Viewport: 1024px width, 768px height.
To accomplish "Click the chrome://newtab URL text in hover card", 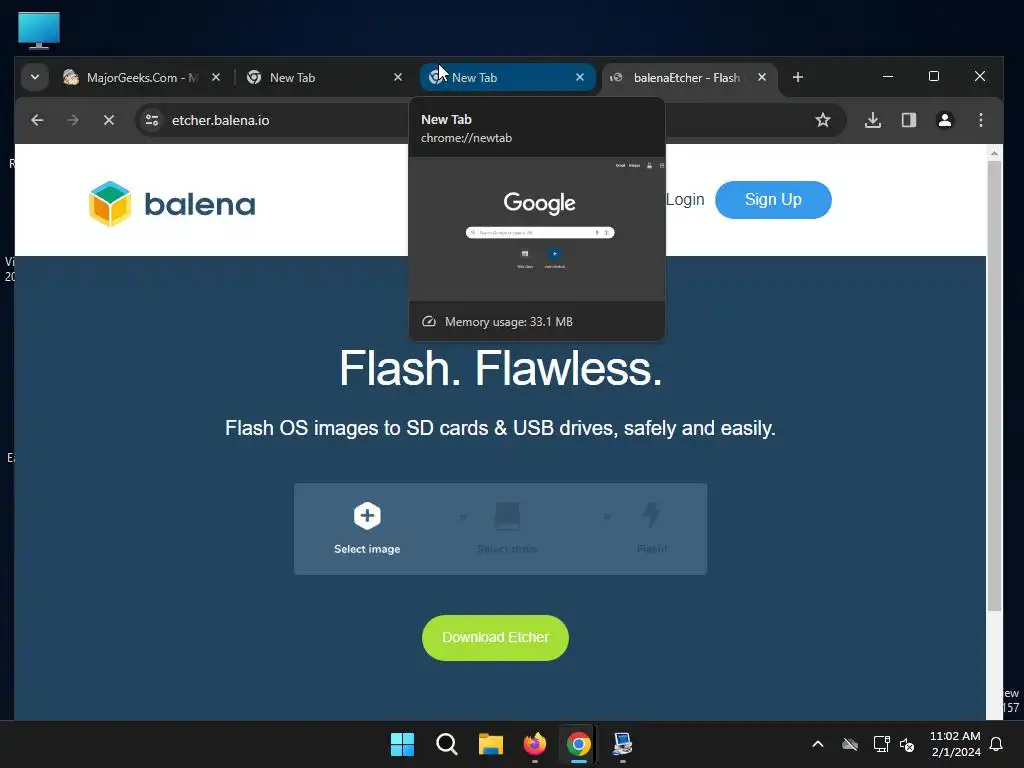I will click(466, 138).
